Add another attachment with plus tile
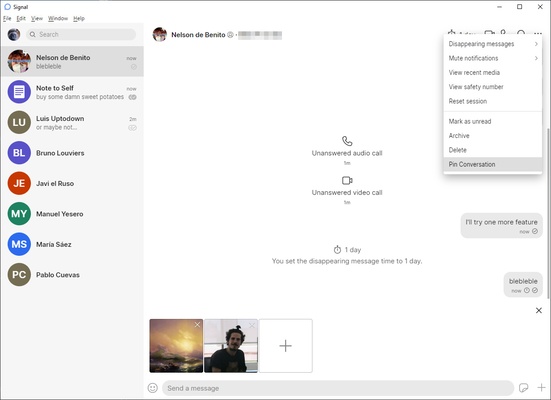Viewport: 551px width, 400px height. coord(286,346)
